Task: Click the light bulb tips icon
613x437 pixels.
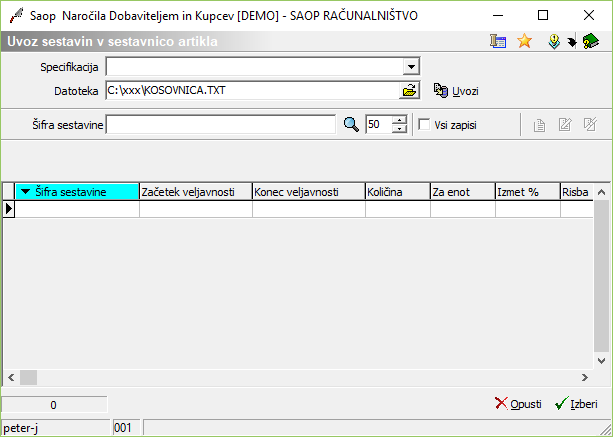Action: [554, 41]
